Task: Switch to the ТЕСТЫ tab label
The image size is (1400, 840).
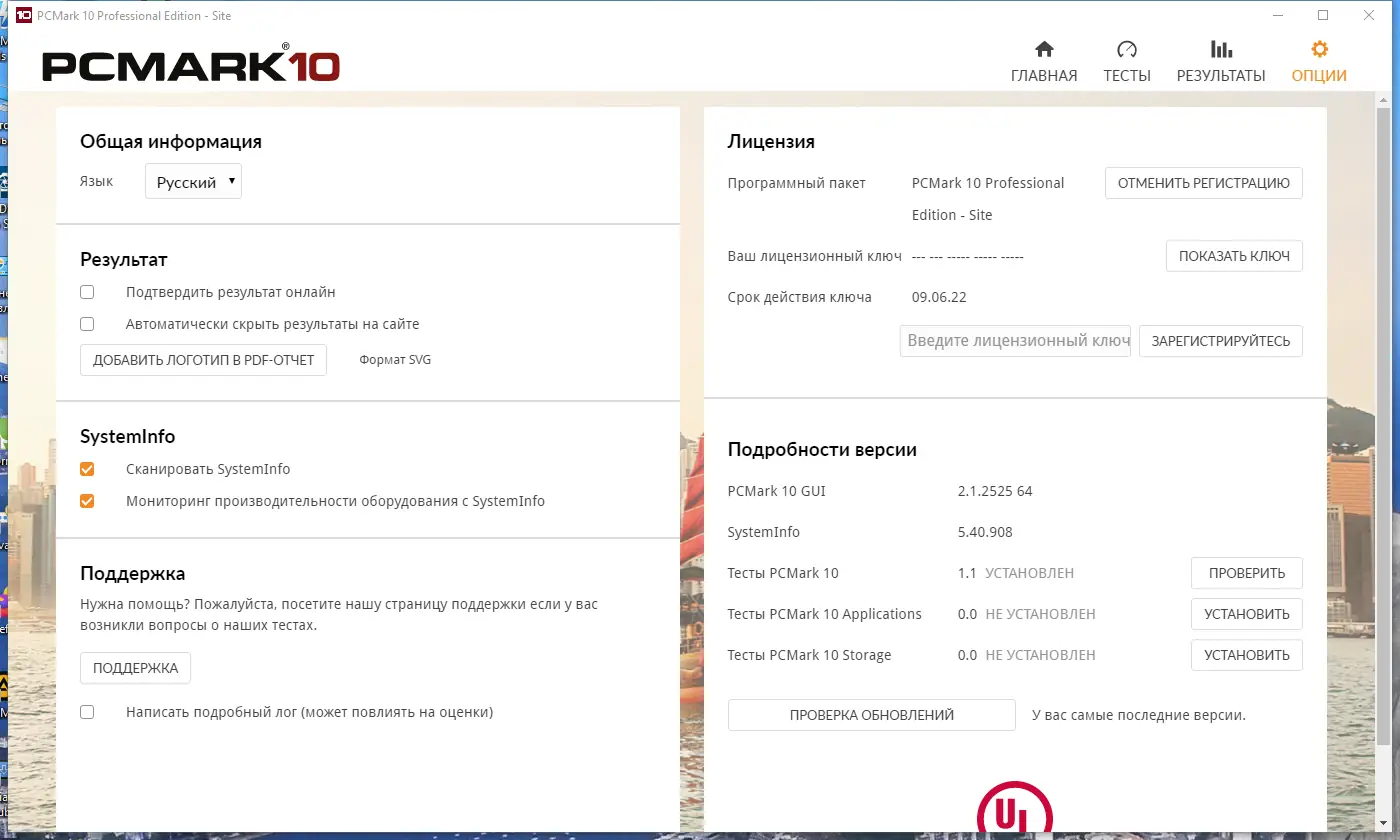Action: pyautogui.click(x=1127, y=76)
